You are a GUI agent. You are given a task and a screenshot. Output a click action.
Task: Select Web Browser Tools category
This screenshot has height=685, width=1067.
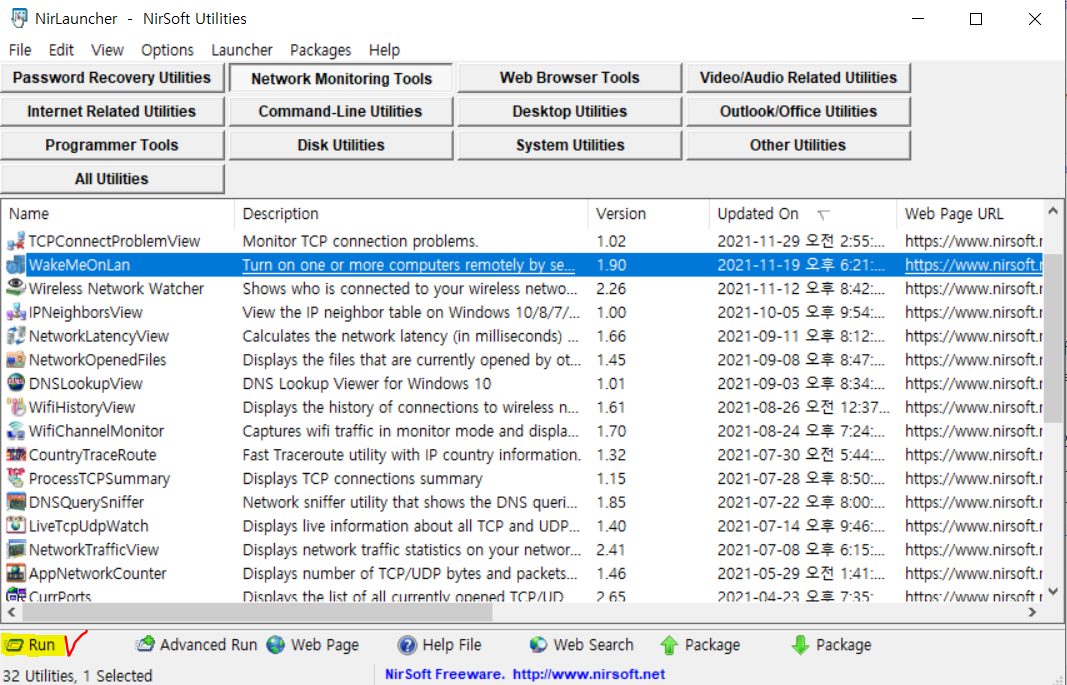pos(570,78)
